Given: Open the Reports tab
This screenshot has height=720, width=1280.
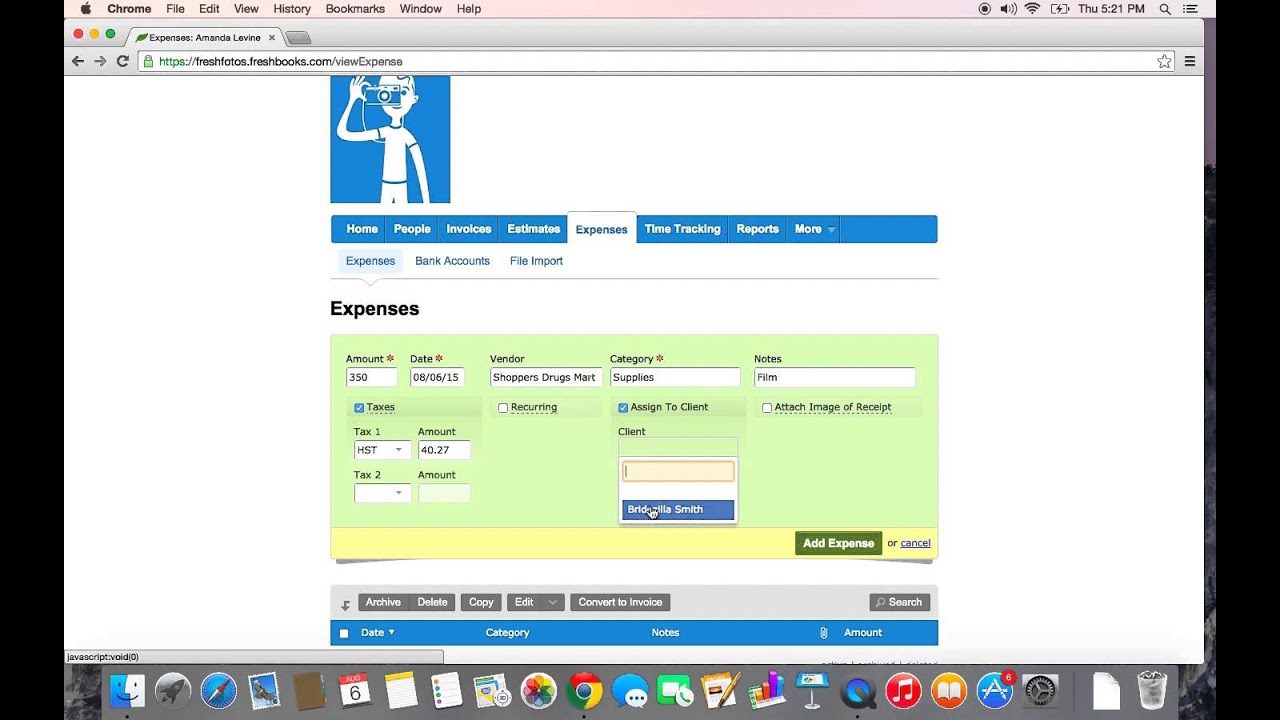Looking at the screenshot, I should 757,229.
